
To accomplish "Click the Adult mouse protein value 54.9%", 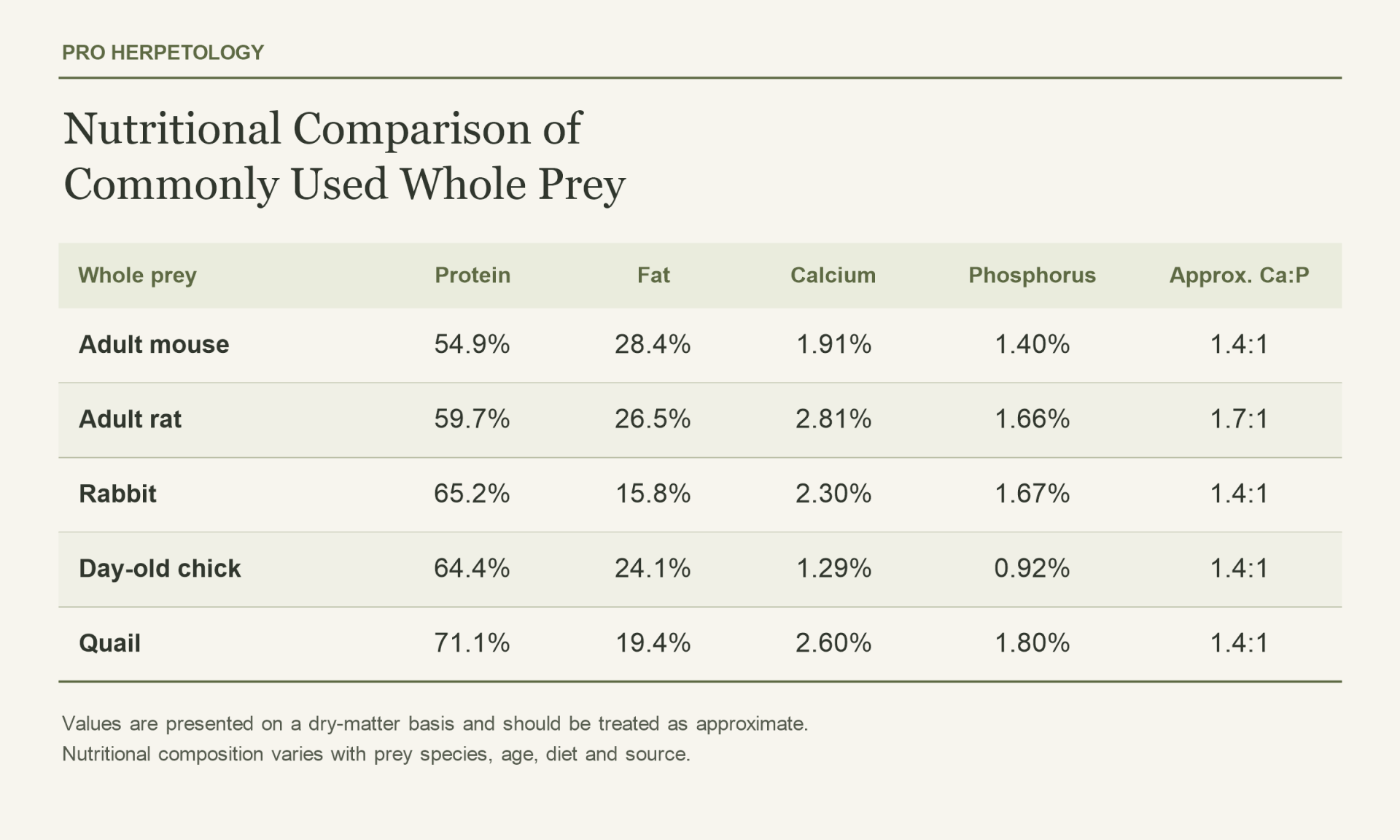I will point(472,344).
